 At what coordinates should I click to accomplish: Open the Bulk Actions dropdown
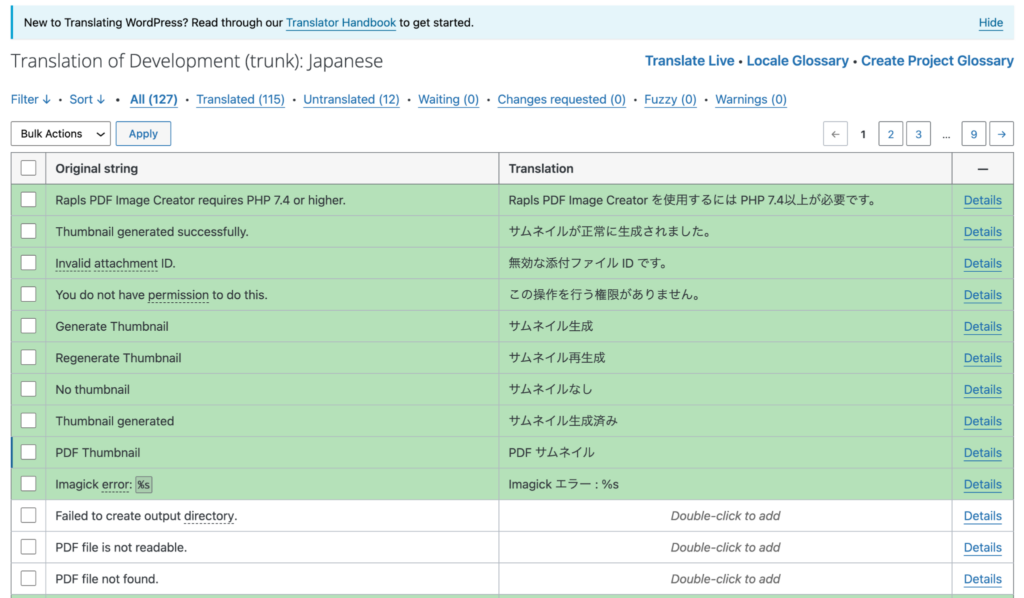(x=60, y=133)
